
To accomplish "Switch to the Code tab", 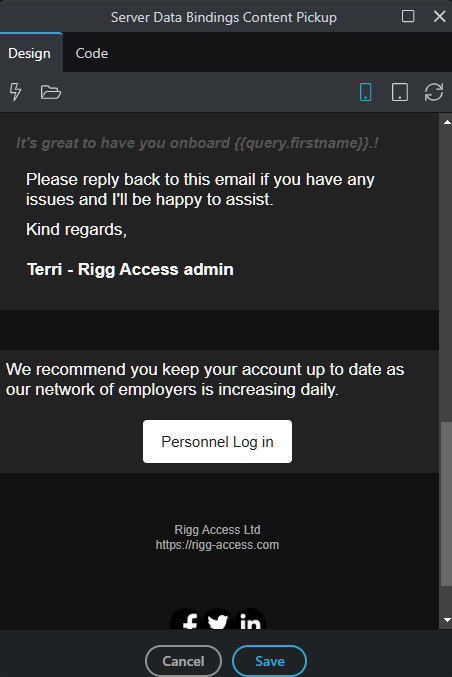I will tap(92, 53).
